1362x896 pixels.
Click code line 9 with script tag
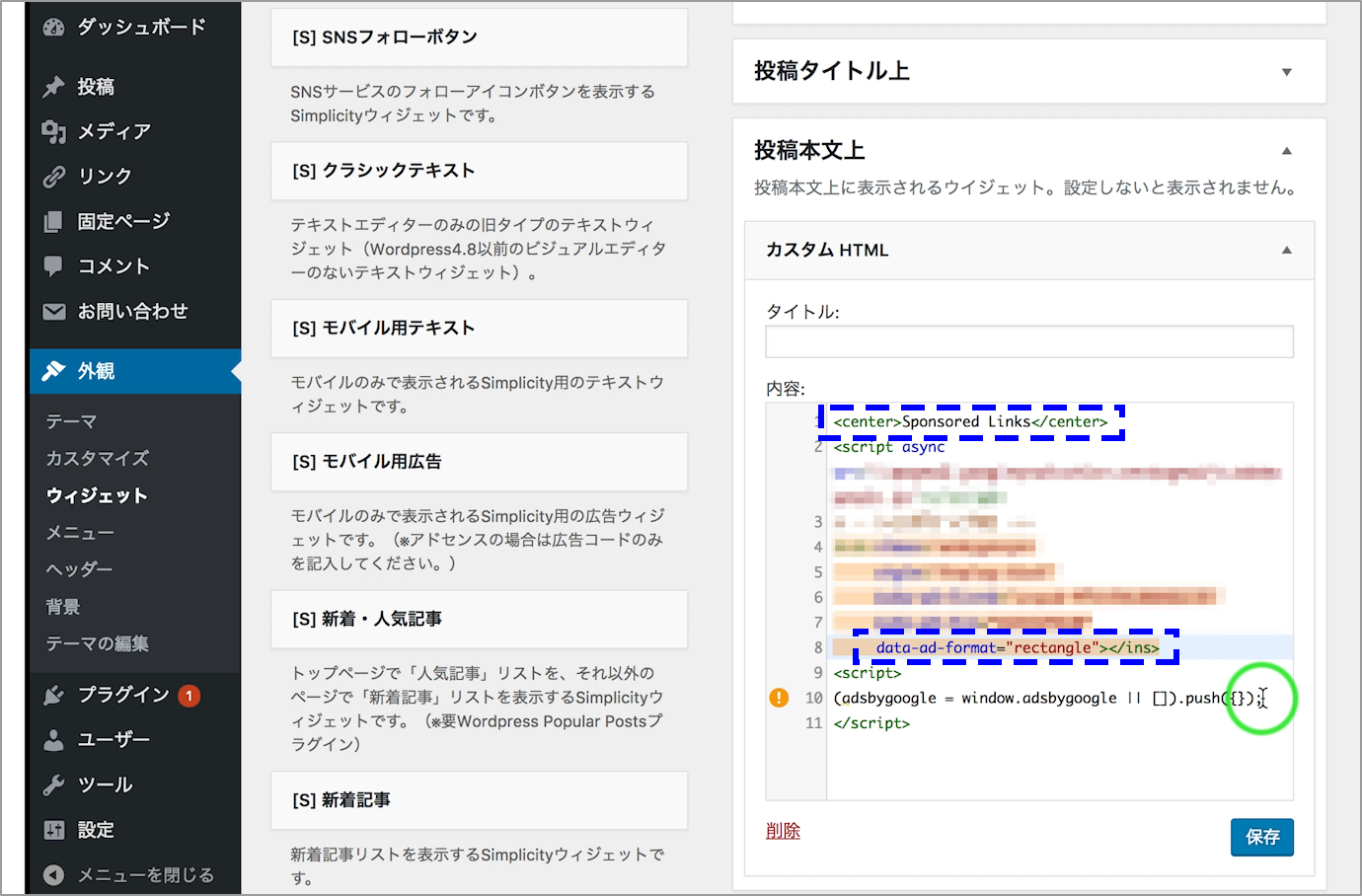pos(868,673)
